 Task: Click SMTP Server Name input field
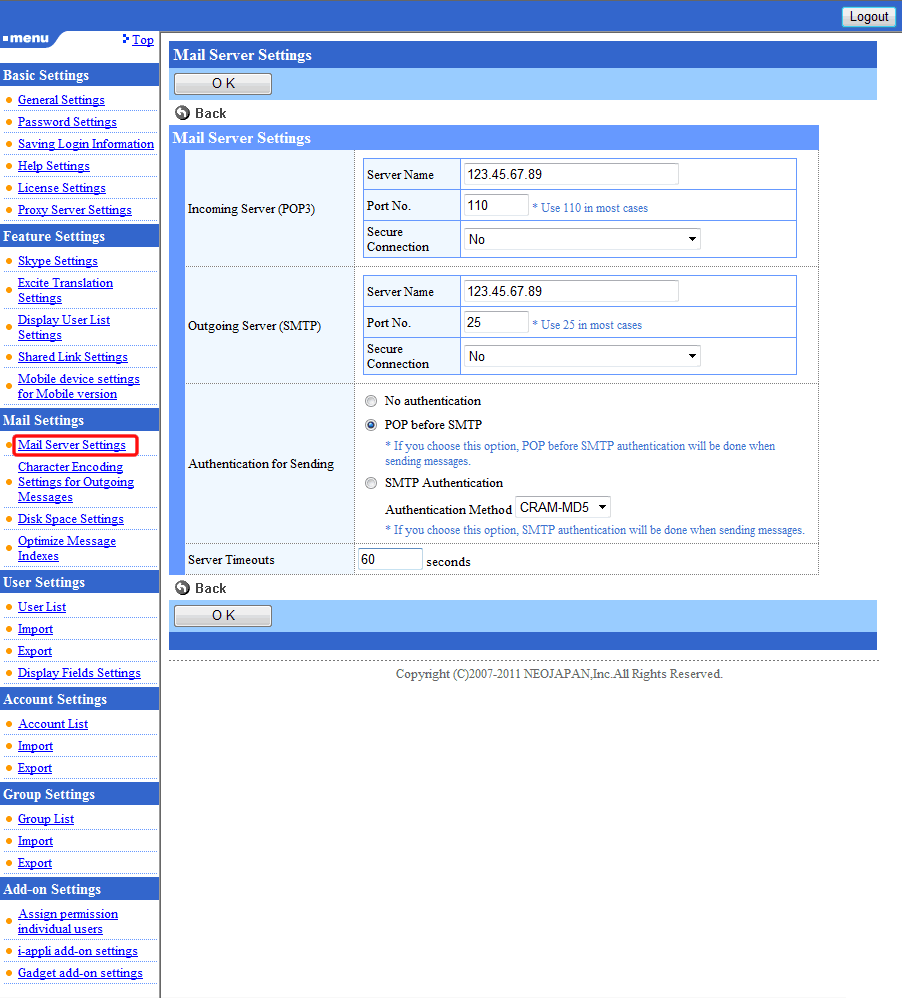(571, 292)
